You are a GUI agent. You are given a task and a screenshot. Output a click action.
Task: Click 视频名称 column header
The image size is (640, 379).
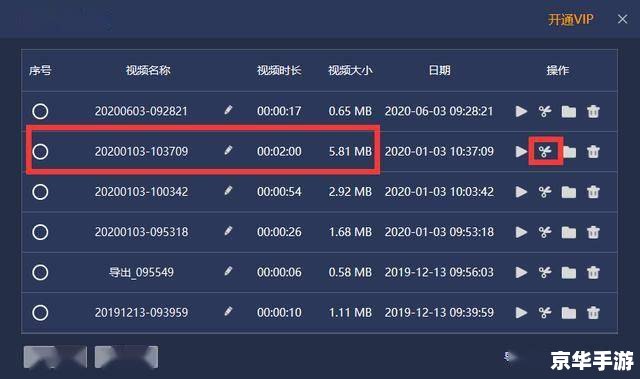pos(148,71)
